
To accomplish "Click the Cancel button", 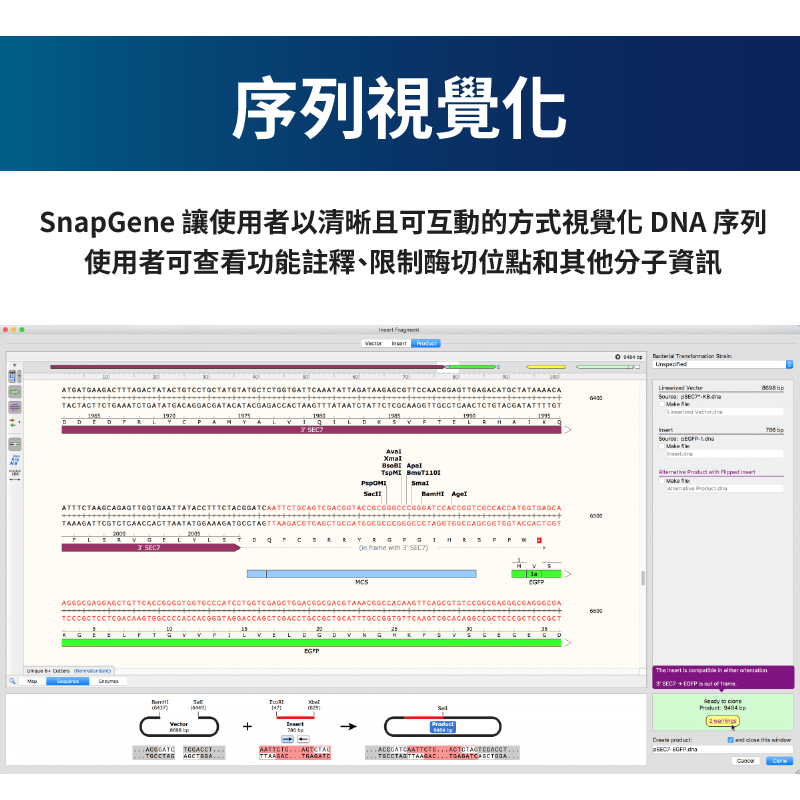I will (x=745, y=761).
